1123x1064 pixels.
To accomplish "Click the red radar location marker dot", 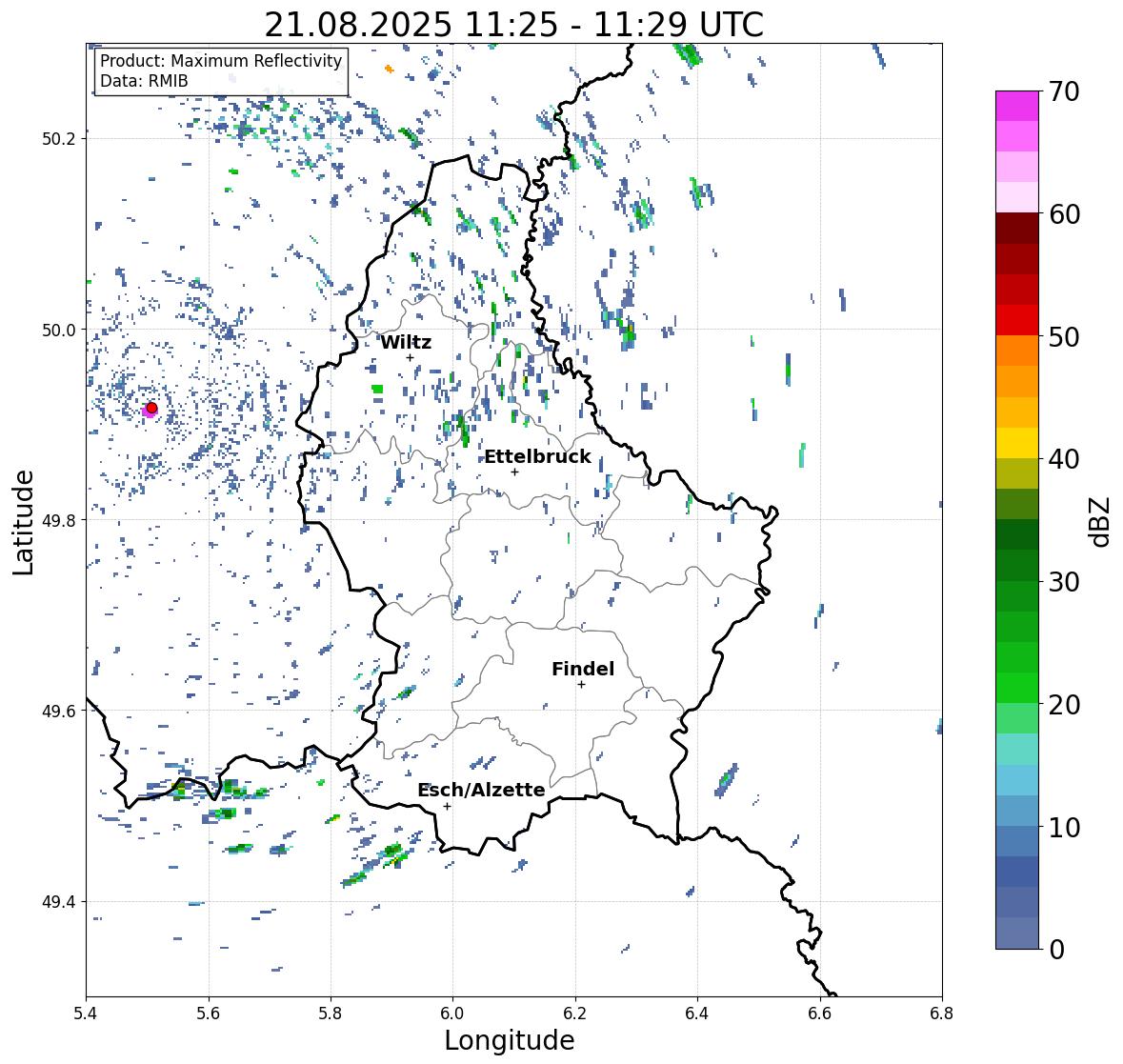I will (151, 408).
